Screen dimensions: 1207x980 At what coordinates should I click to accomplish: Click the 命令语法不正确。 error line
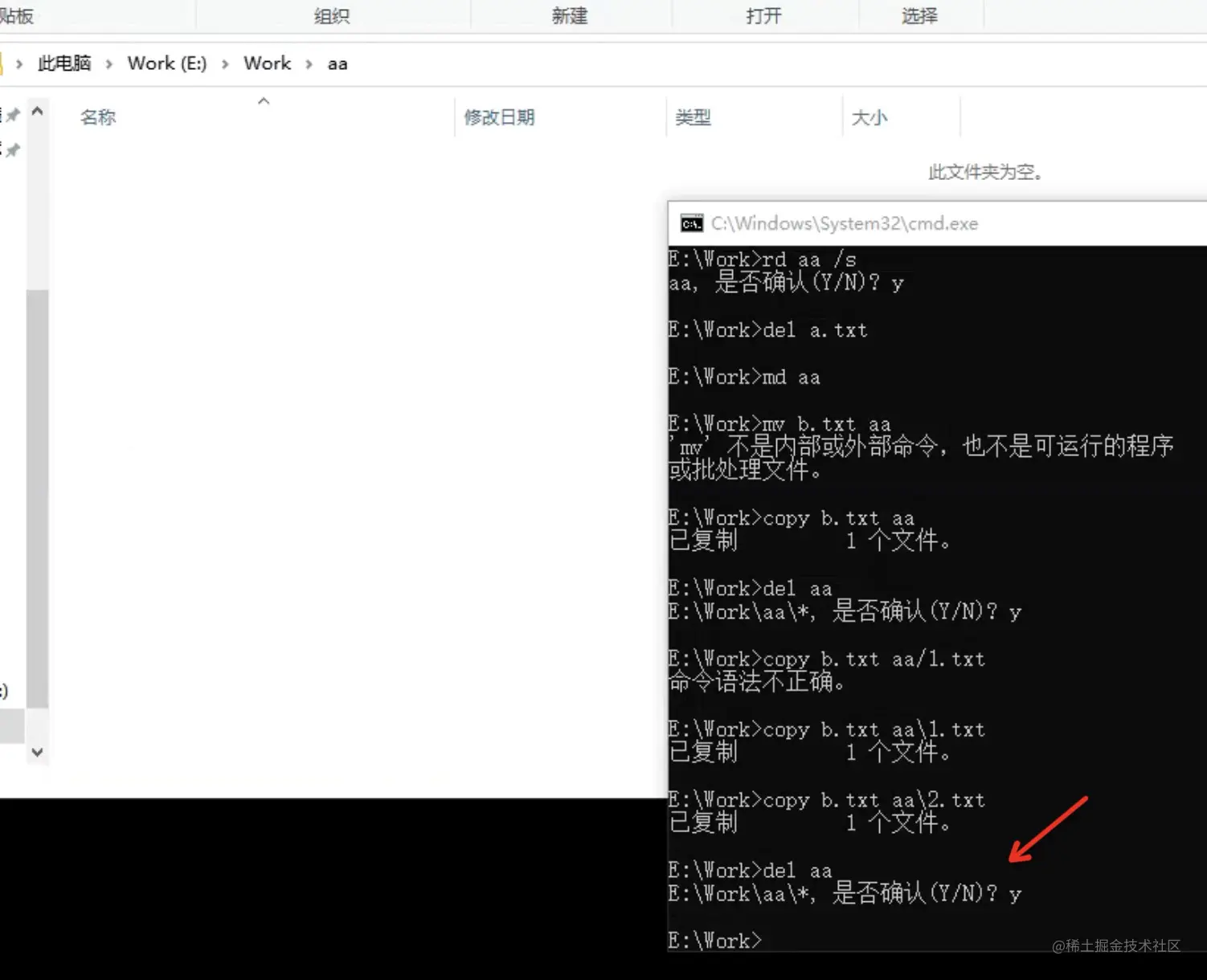click(x=757, y=683)
